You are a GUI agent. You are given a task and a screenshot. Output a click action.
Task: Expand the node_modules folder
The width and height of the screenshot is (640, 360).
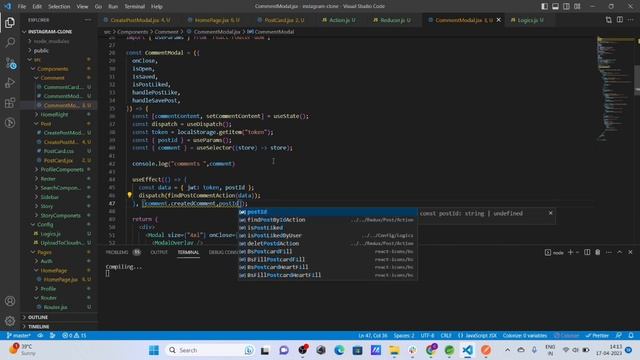(x=51, y=41)
